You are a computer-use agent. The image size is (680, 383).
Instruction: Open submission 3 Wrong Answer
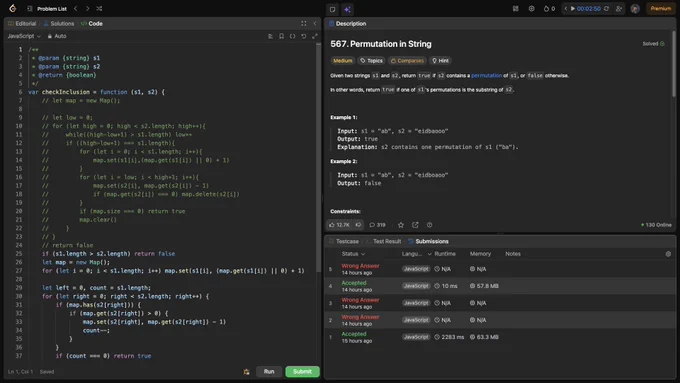(500, 303)
